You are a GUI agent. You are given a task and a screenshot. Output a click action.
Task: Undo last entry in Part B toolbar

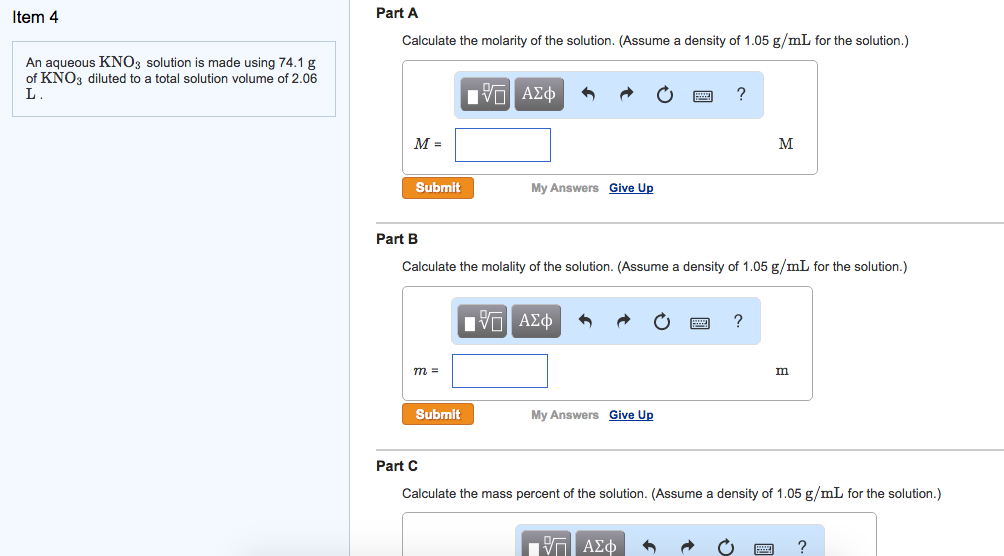coord(585,321)
